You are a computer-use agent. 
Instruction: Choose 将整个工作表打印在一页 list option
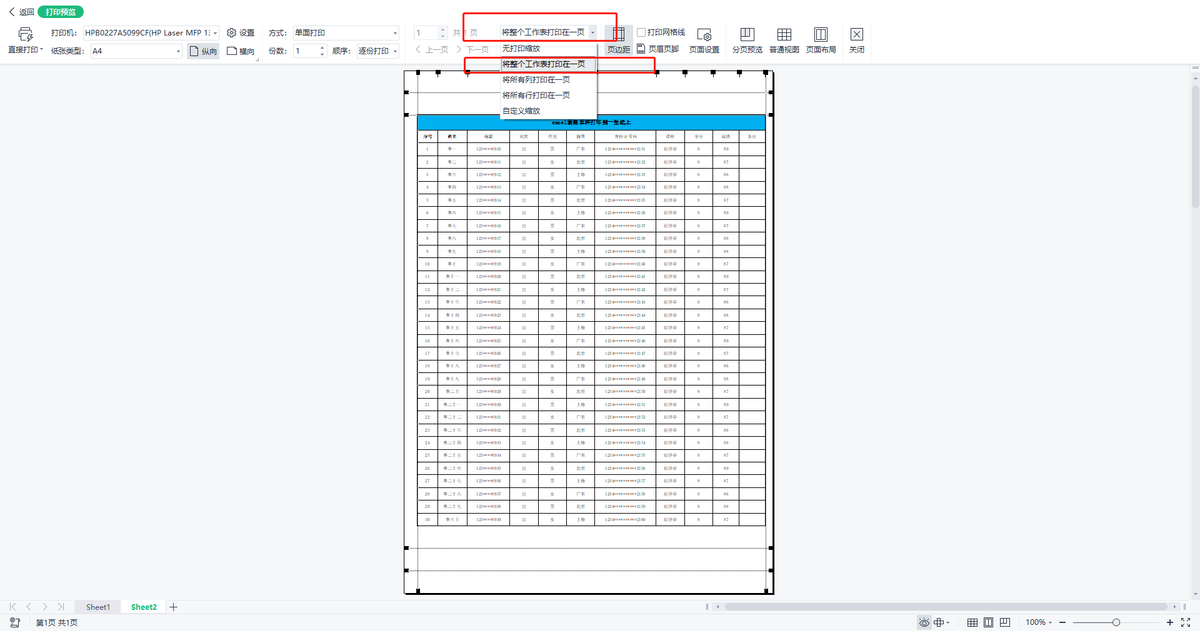click(x=548, y=64)
